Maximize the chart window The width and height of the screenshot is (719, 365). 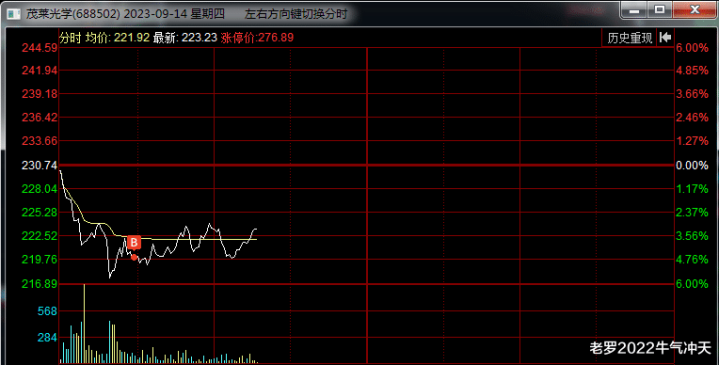click(659, 10)
